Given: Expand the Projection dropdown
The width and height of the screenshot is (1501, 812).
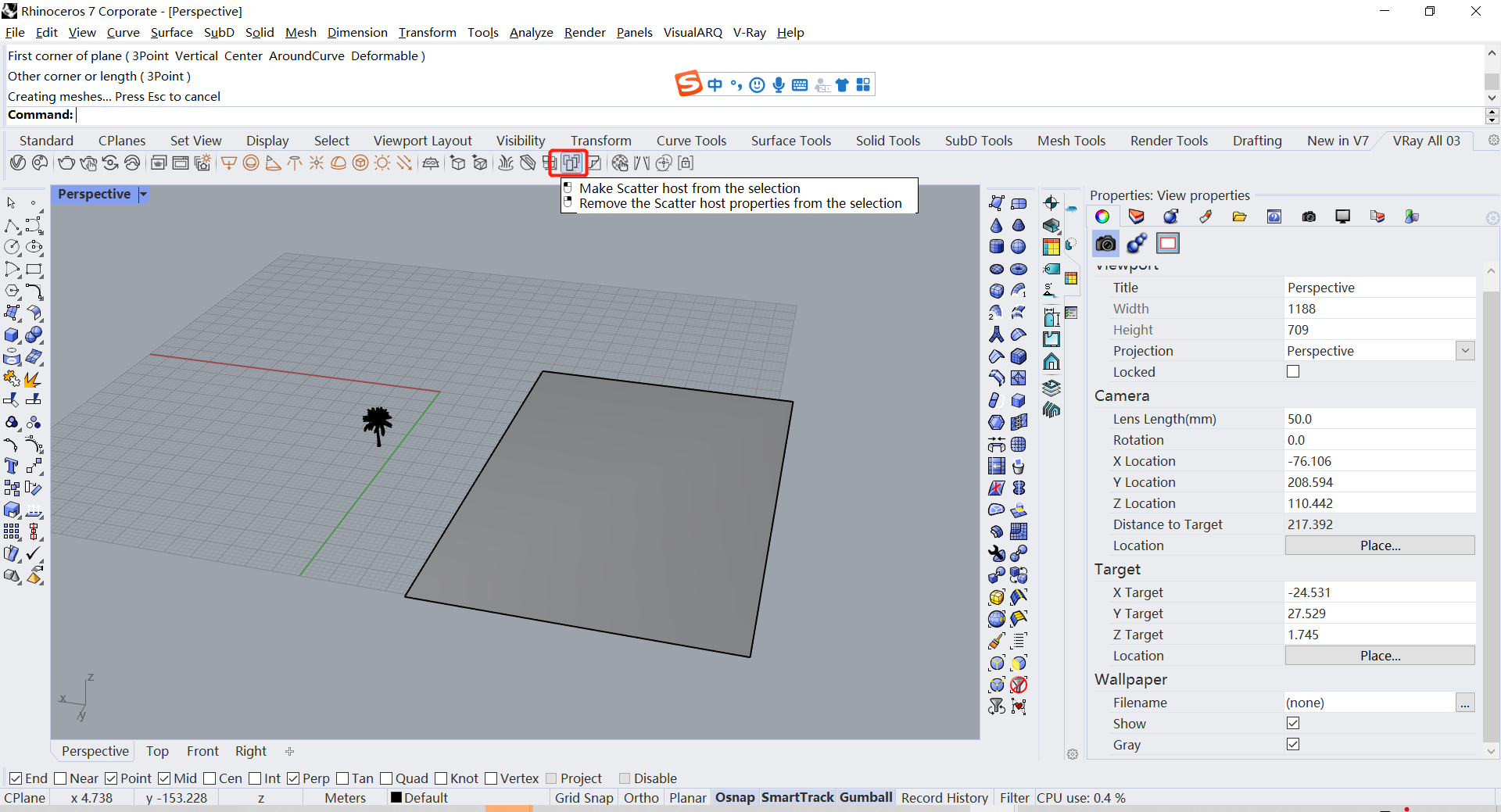Looking at the screenshot, I should pos(1466,351).
